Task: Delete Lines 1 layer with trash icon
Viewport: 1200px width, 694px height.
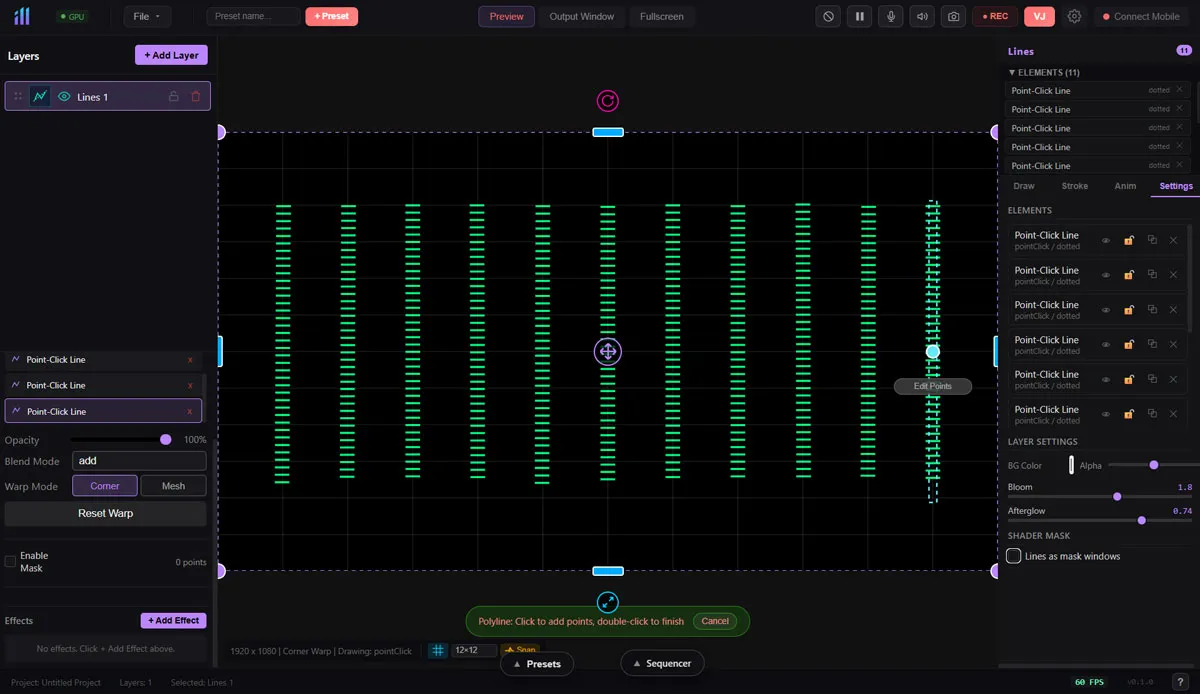Action: click(x=196, y=97)
